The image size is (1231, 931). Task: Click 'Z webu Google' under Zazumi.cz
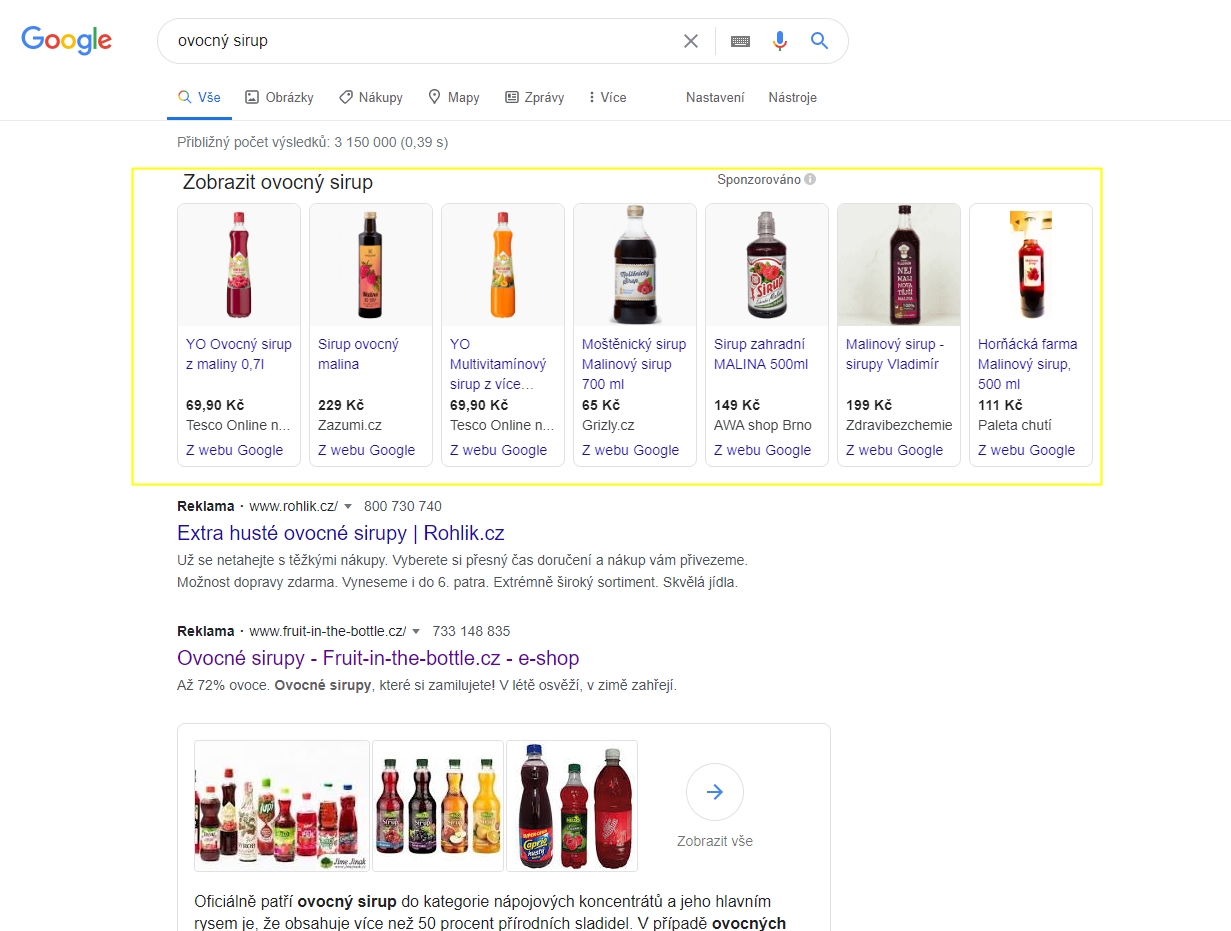click(x=366, y=450)
